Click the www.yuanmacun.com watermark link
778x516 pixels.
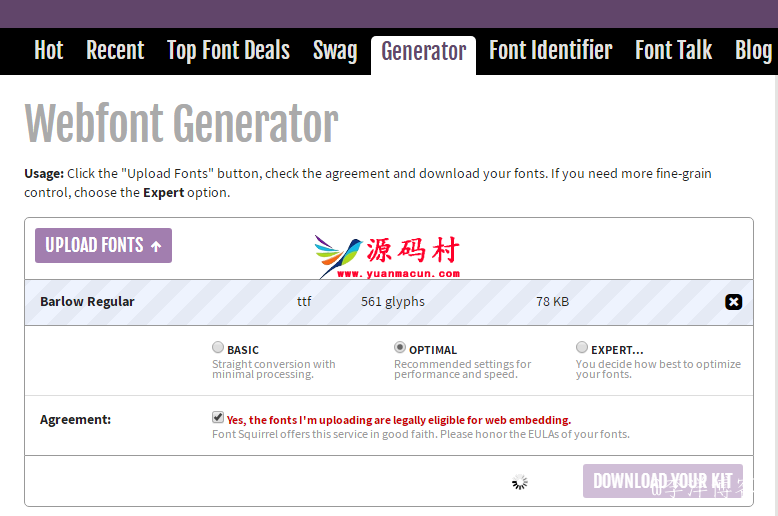click(398, 273)
